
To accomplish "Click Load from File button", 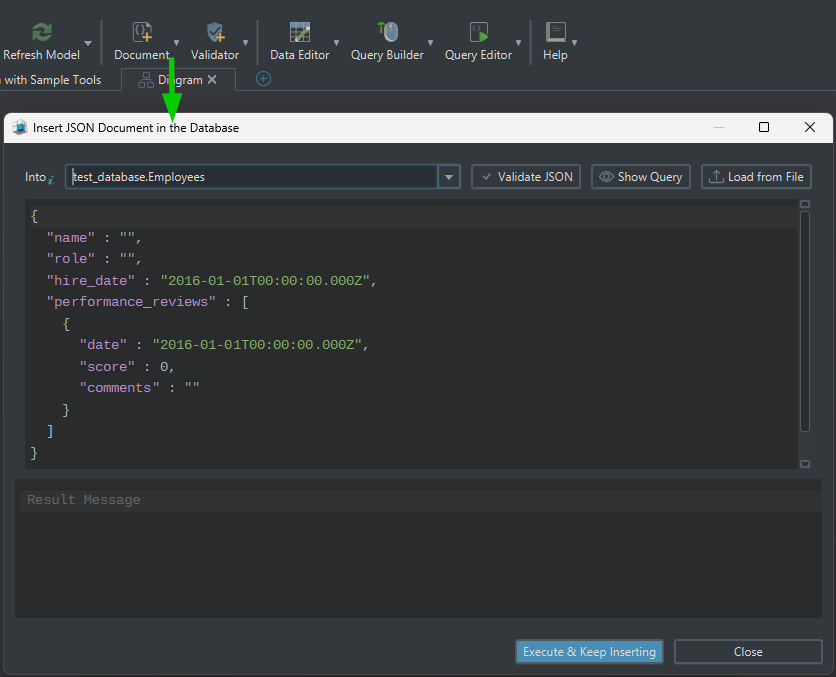I will pos(756,177).
